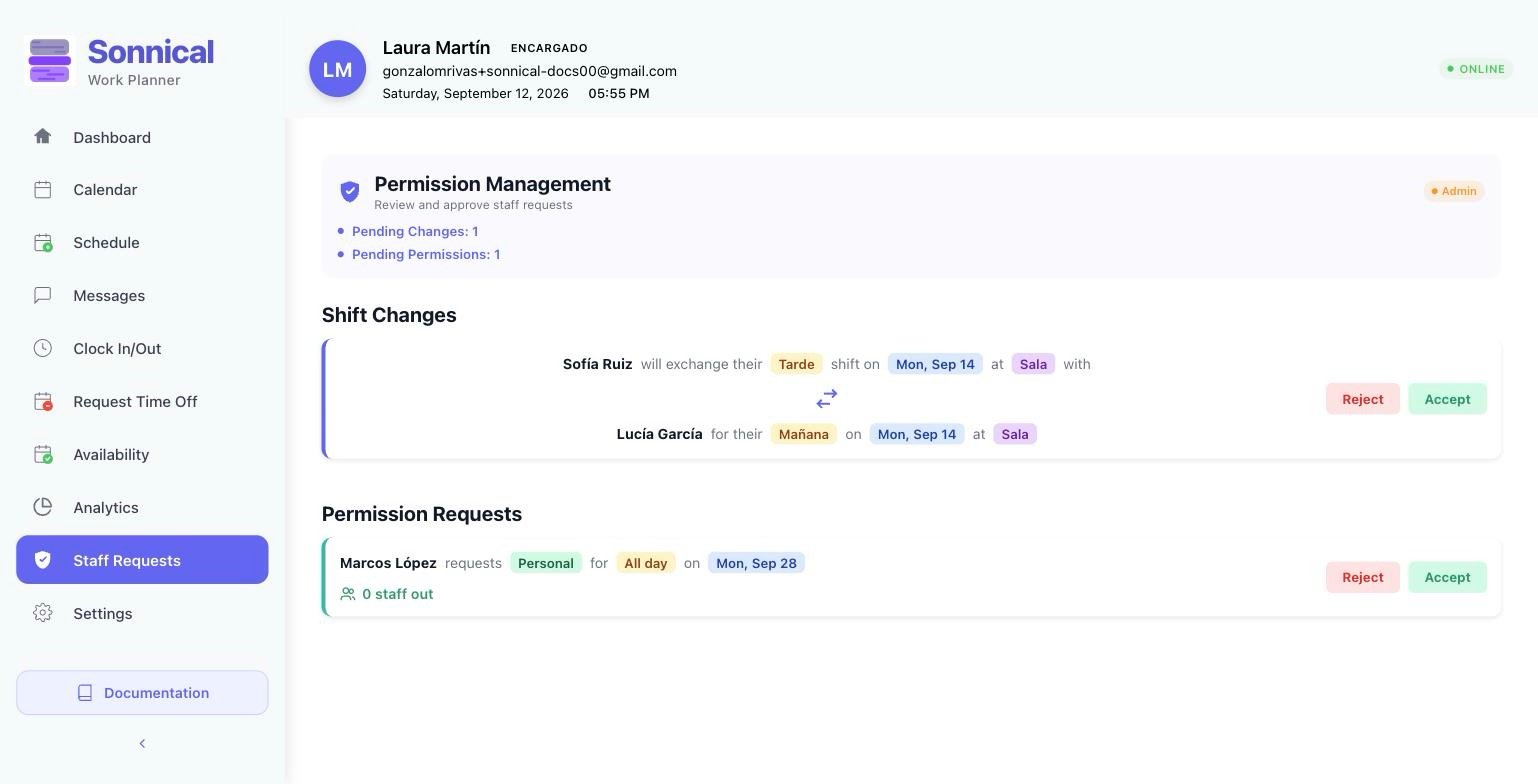Click the Calendar icon in sidebar

(42, 189)
